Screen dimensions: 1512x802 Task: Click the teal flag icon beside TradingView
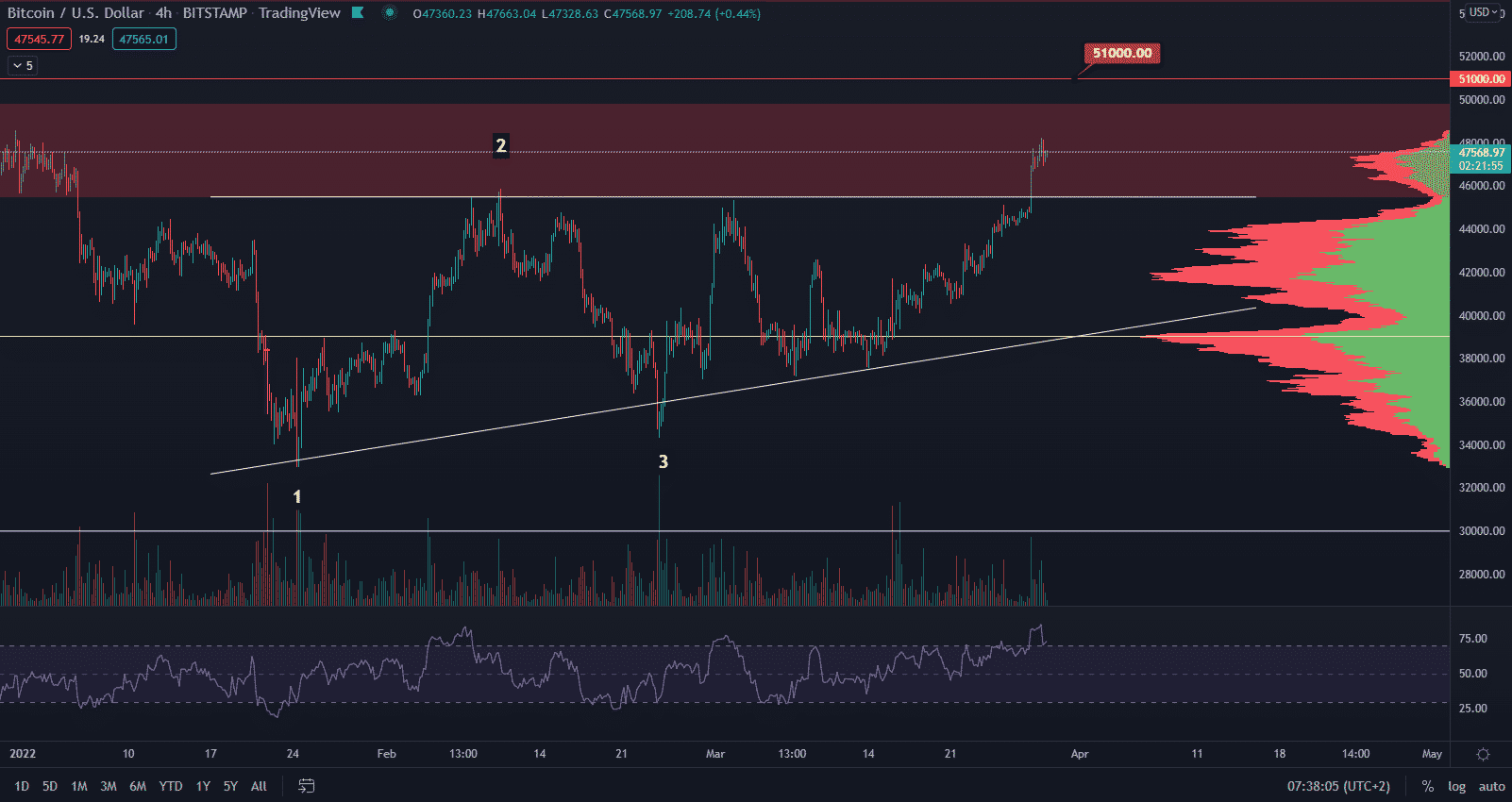click(x=358, y=13)
